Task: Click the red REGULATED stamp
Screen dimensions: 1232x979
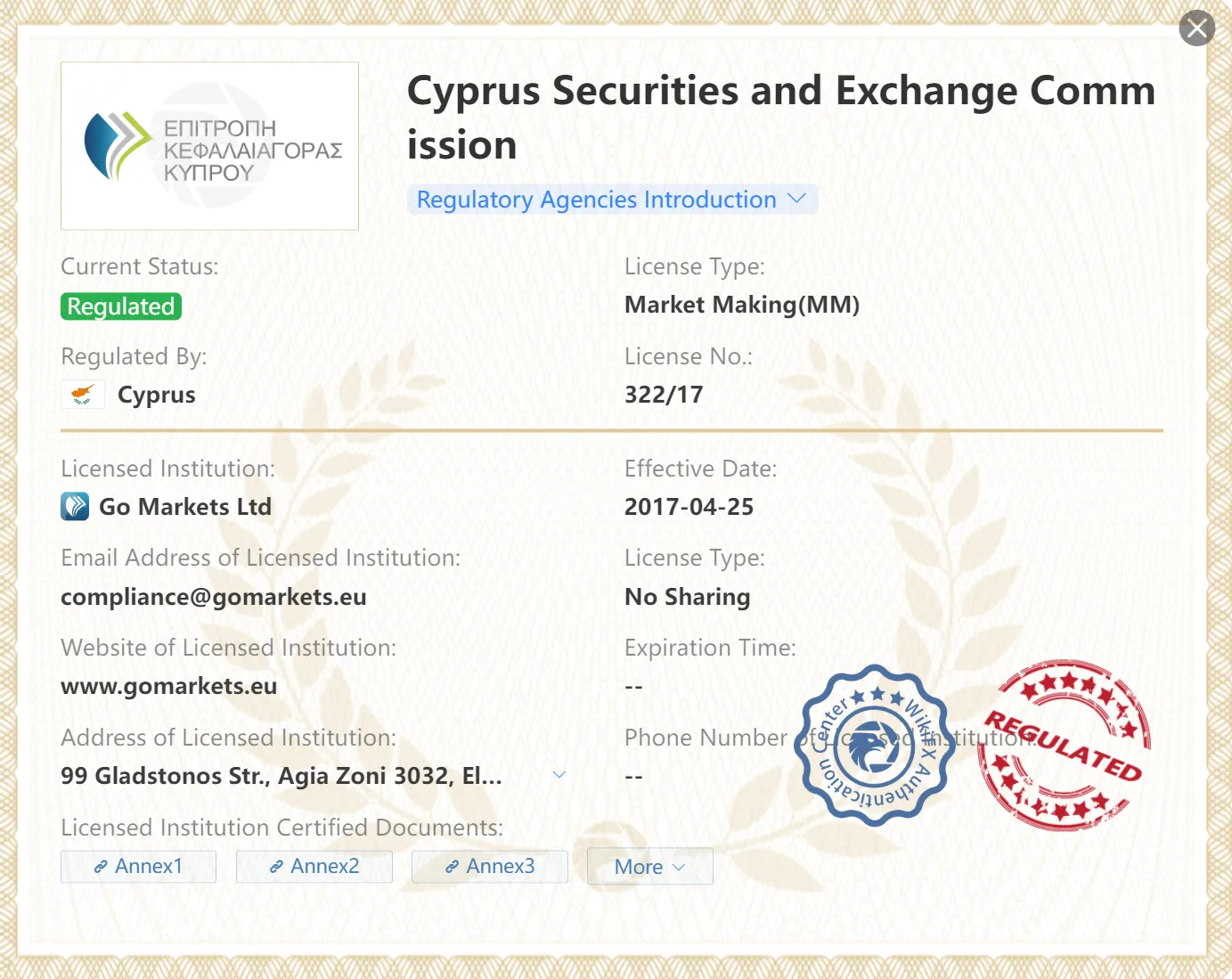Action: coord(1064,746)
